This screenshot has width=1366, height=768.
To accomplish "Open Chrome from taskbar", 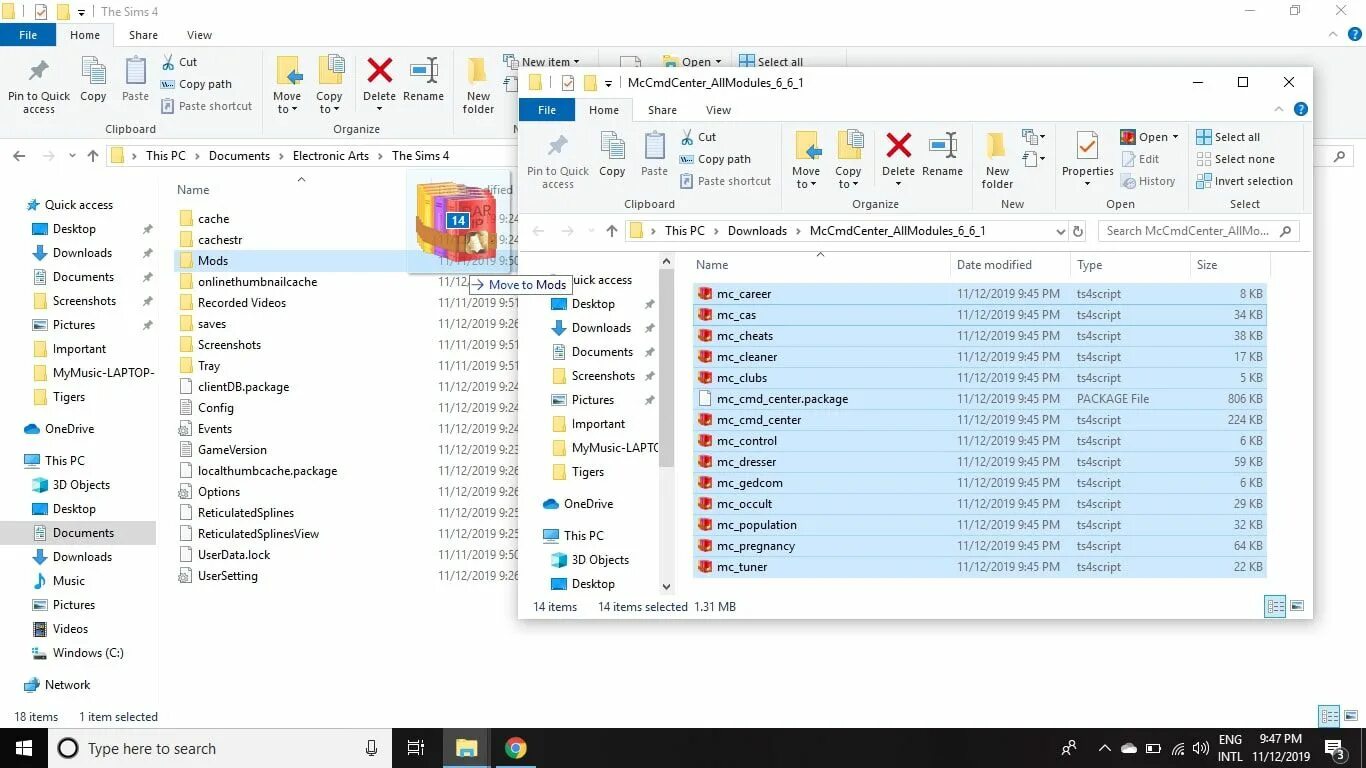I will (515, 748).
